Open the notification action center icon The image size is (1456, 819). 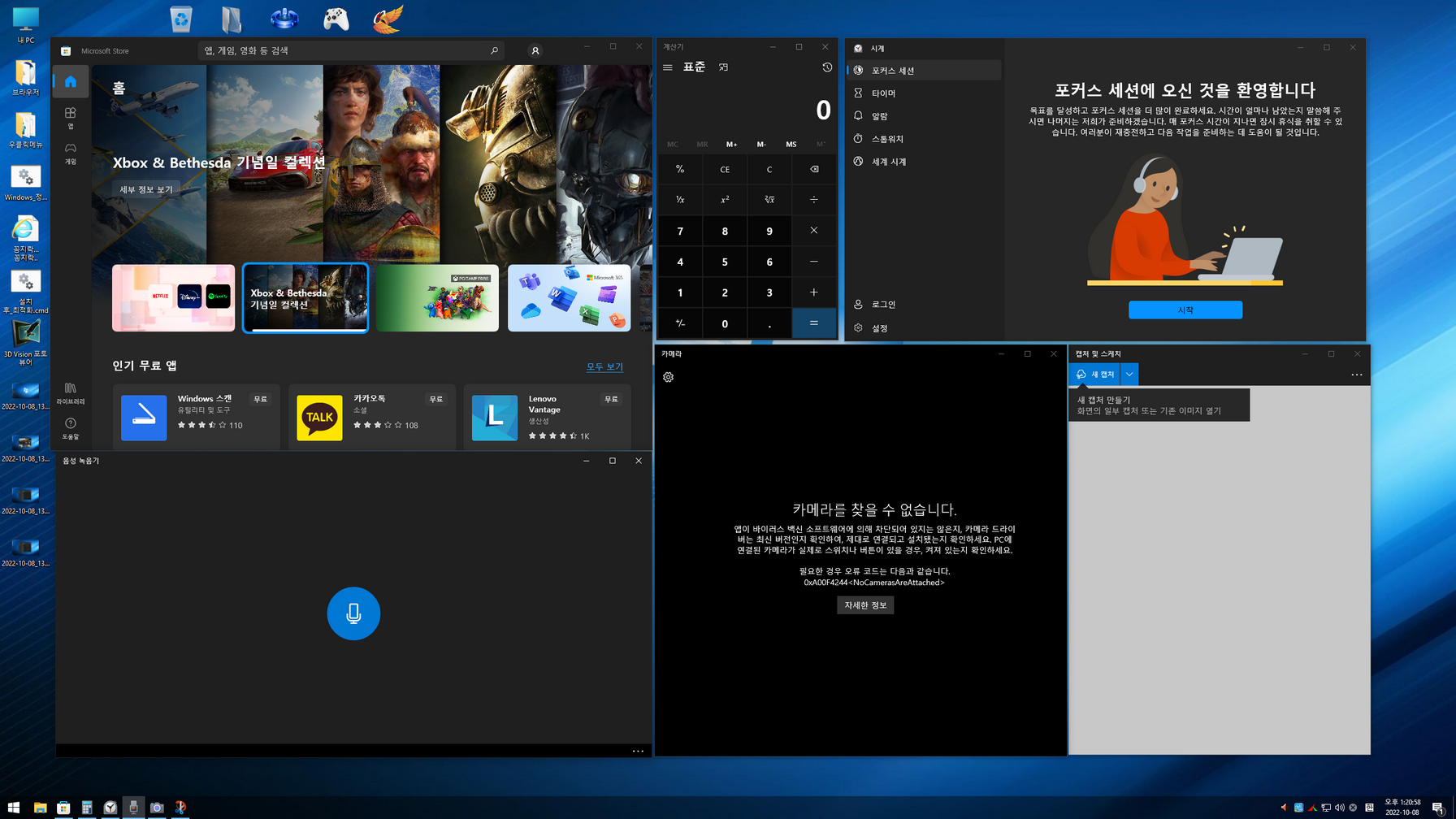[1437, 808]
